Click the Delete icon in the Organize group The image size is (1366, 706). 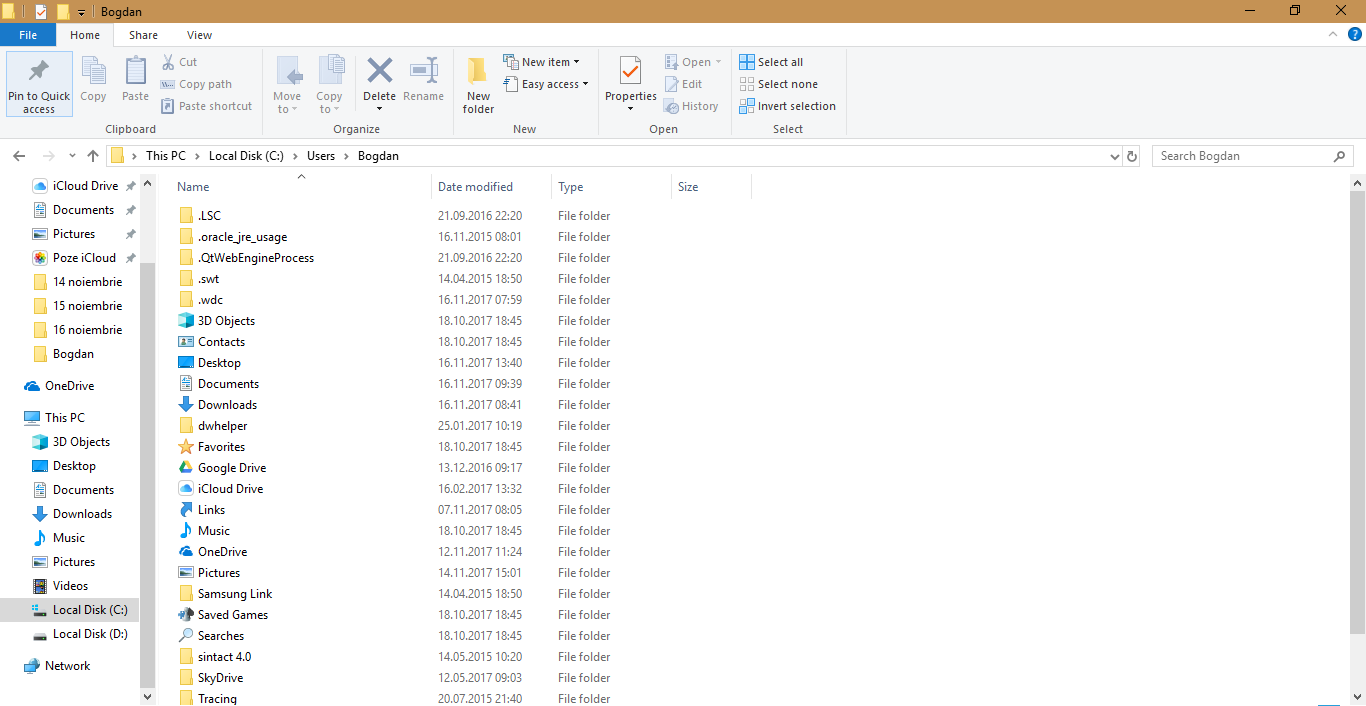[379, 72]
